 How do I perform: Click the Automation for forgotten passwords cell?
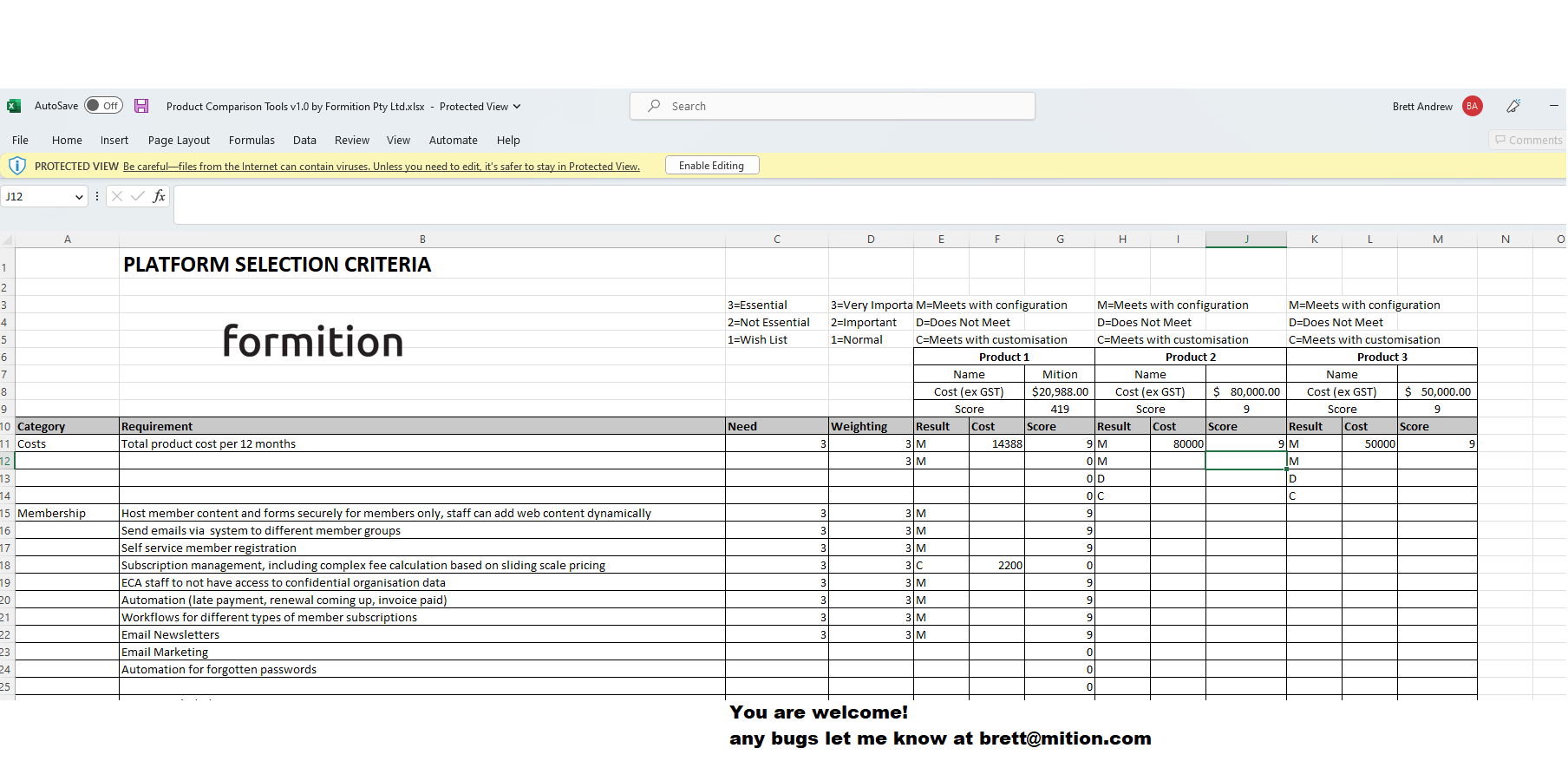(422, 669)
